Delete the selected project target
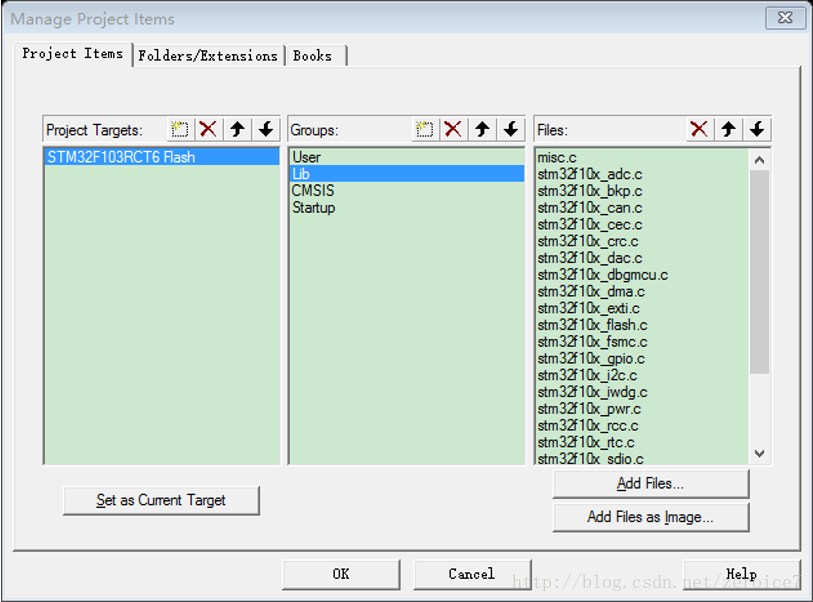 (x=208, y=129)
